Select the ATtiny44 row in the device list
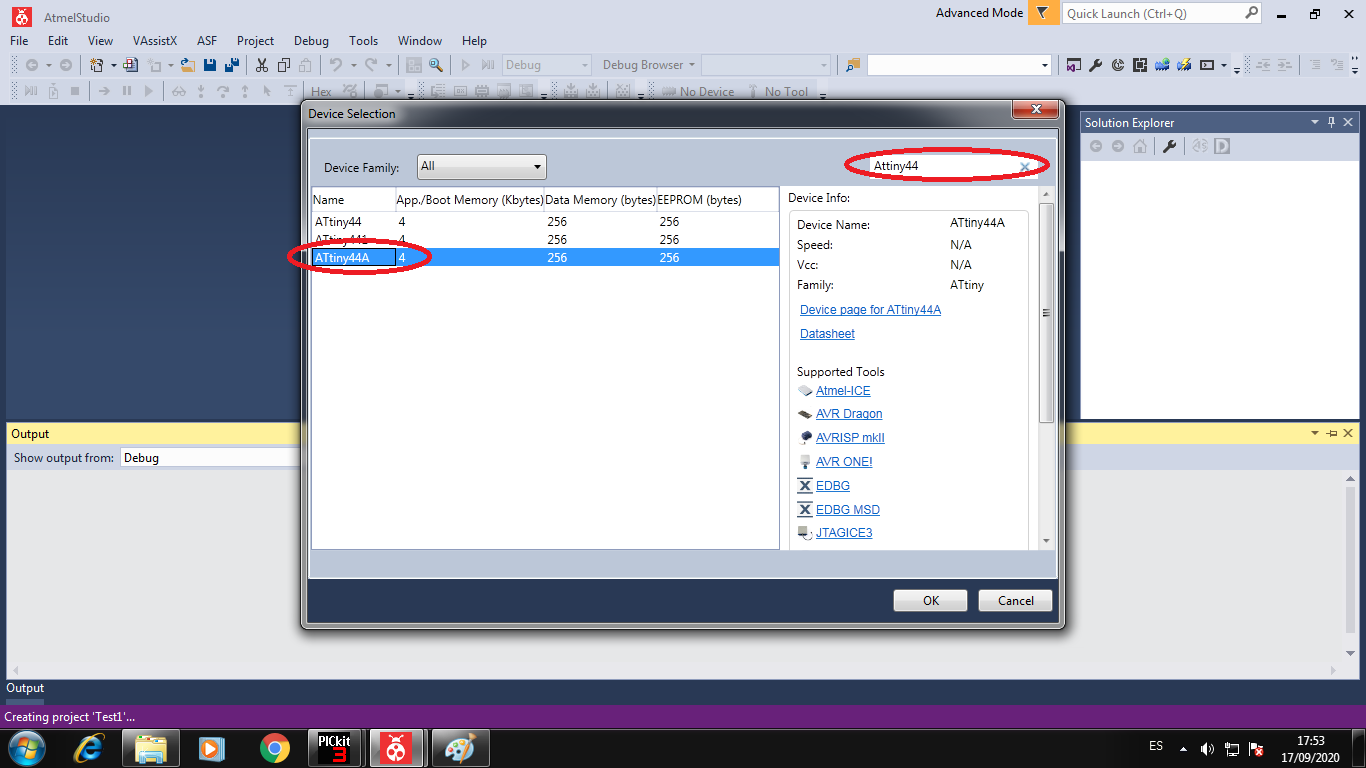The height and width of the screenshot is (768, 1366). (x=545, y=222)
